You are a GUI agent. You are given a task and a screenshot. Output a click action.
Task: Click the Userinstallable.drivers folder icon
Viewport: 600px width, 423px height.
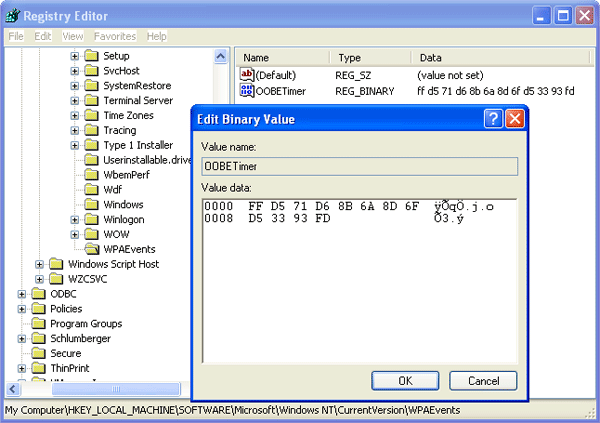91,160
